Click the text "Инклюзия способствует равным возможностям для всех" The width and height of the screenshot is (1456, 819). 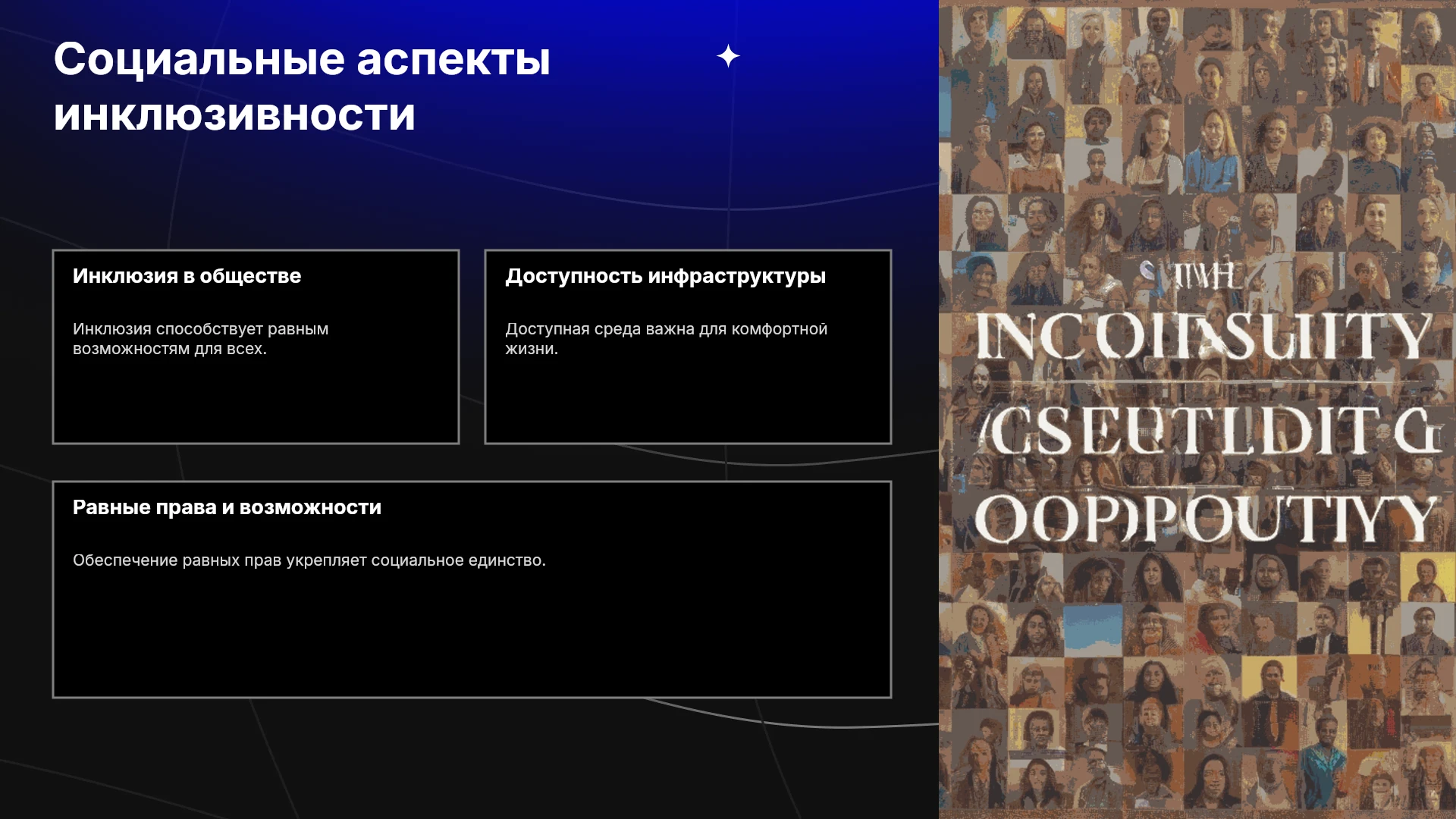201,339
